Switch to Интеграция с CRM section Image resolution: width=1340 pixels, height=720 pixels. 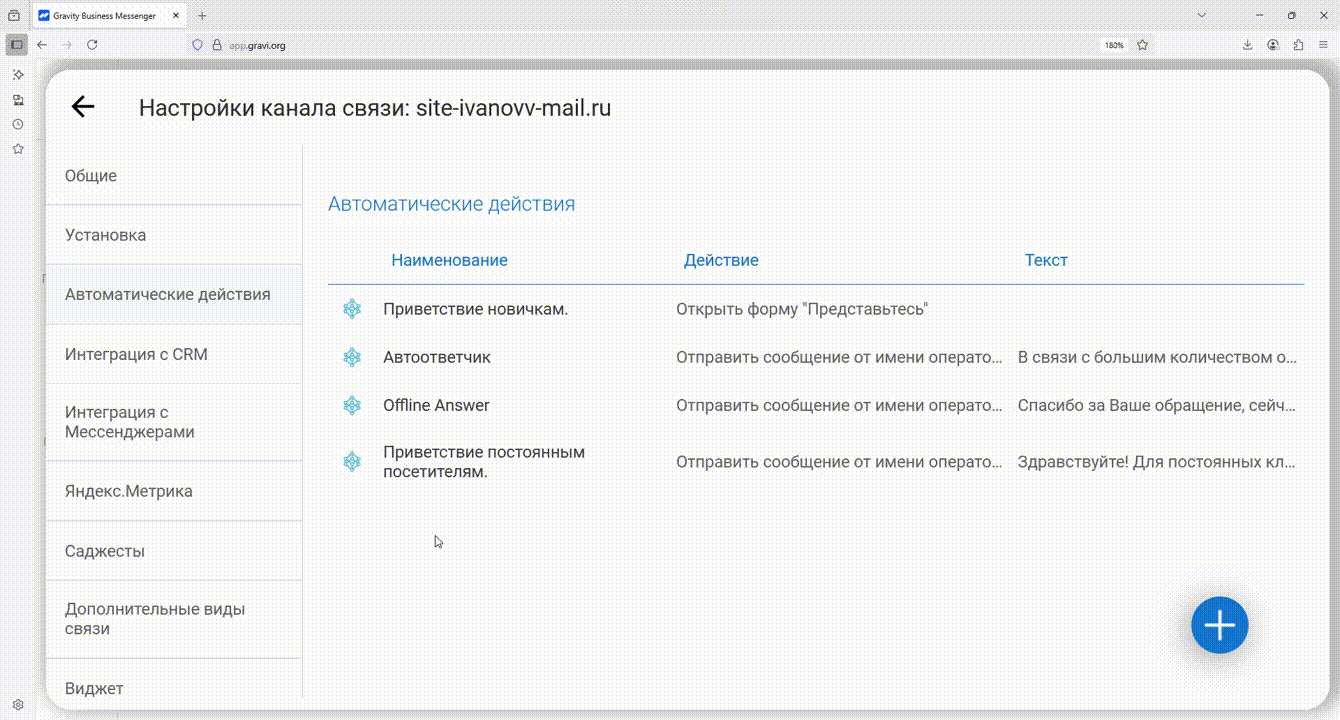pos(136,354)
